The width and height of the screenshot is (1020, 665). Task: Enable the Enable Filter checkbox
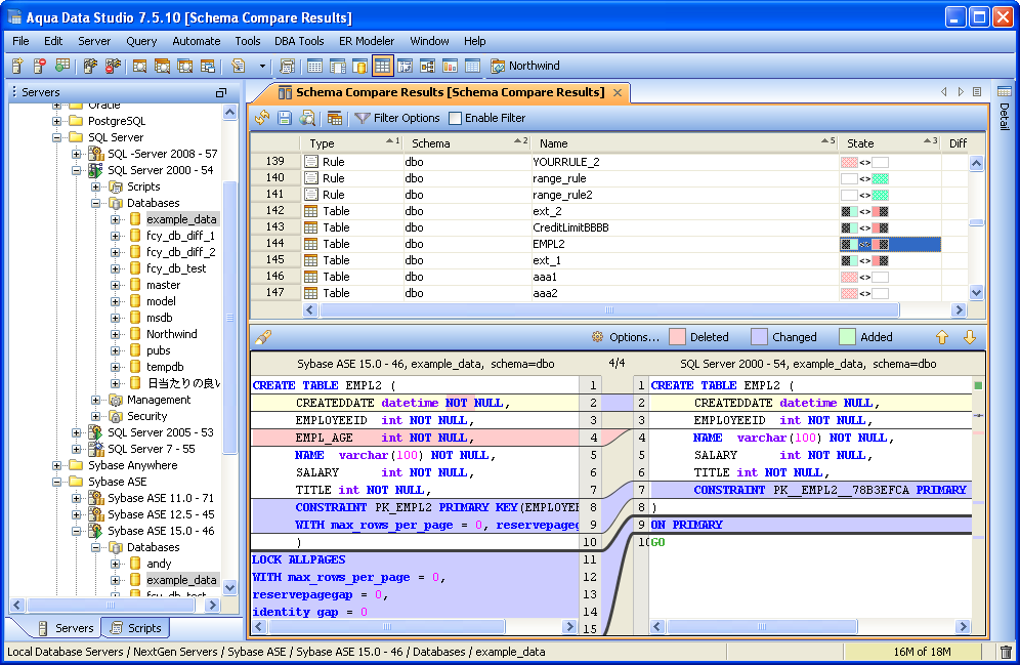click(456, 118)
